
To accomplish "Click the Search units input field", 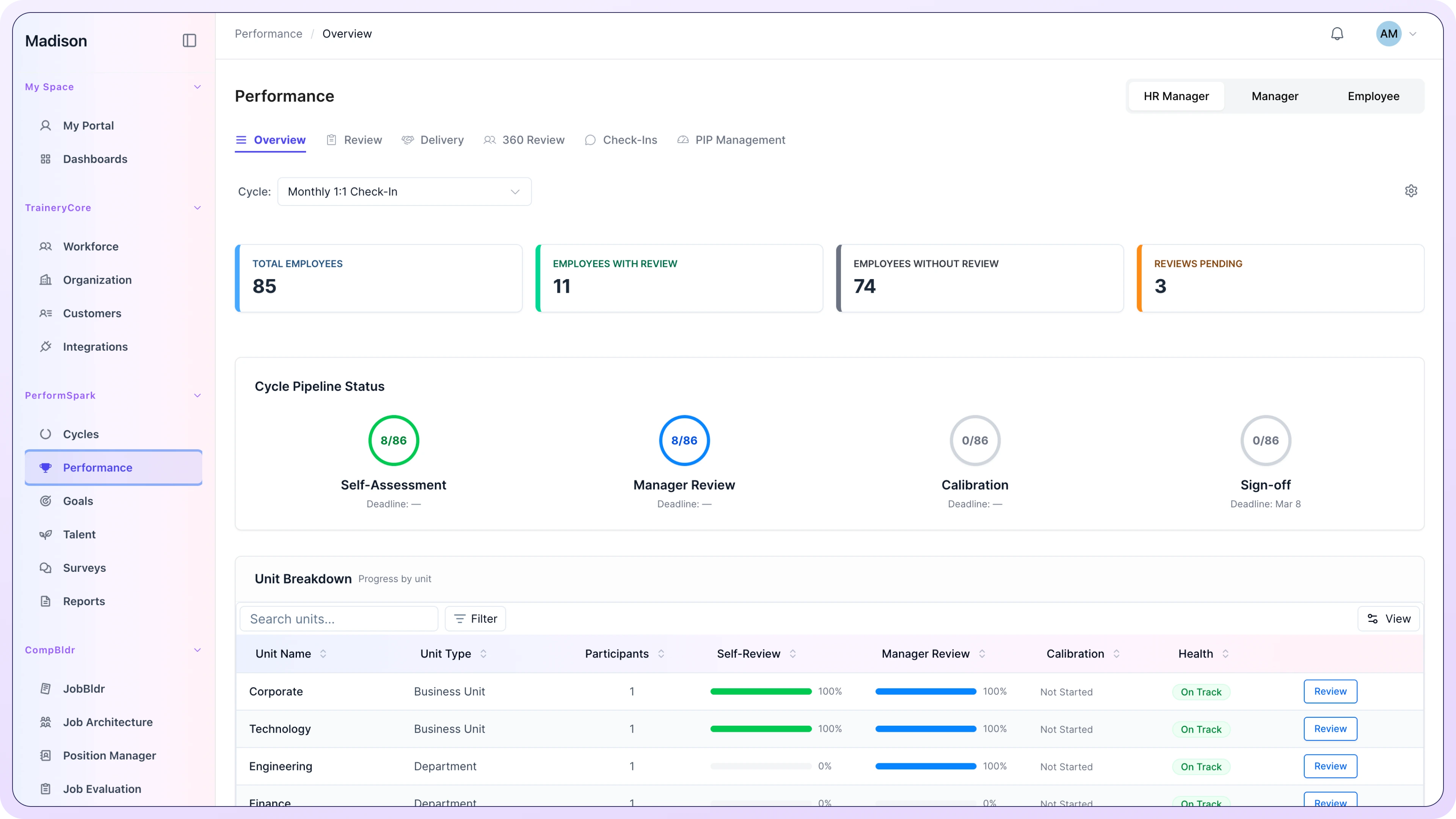I will click(x=339, y=619).
